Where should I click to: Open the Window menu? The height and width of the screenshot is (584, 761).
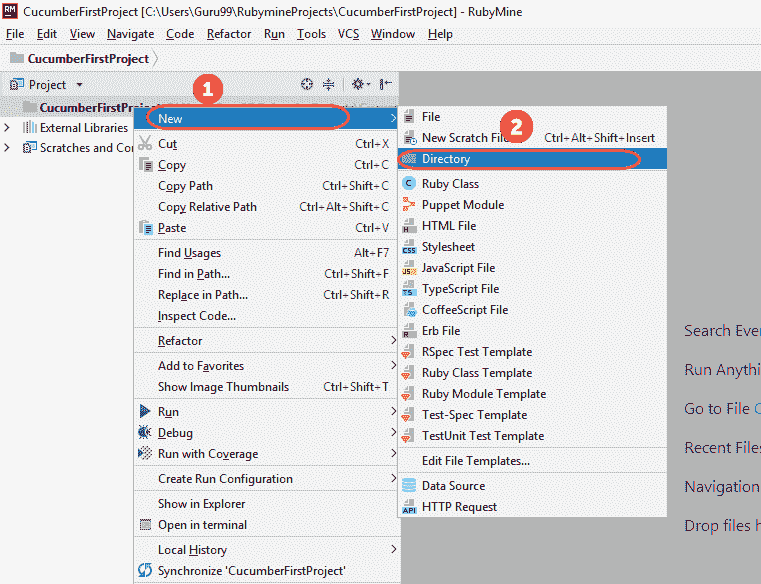click(393, 34)
